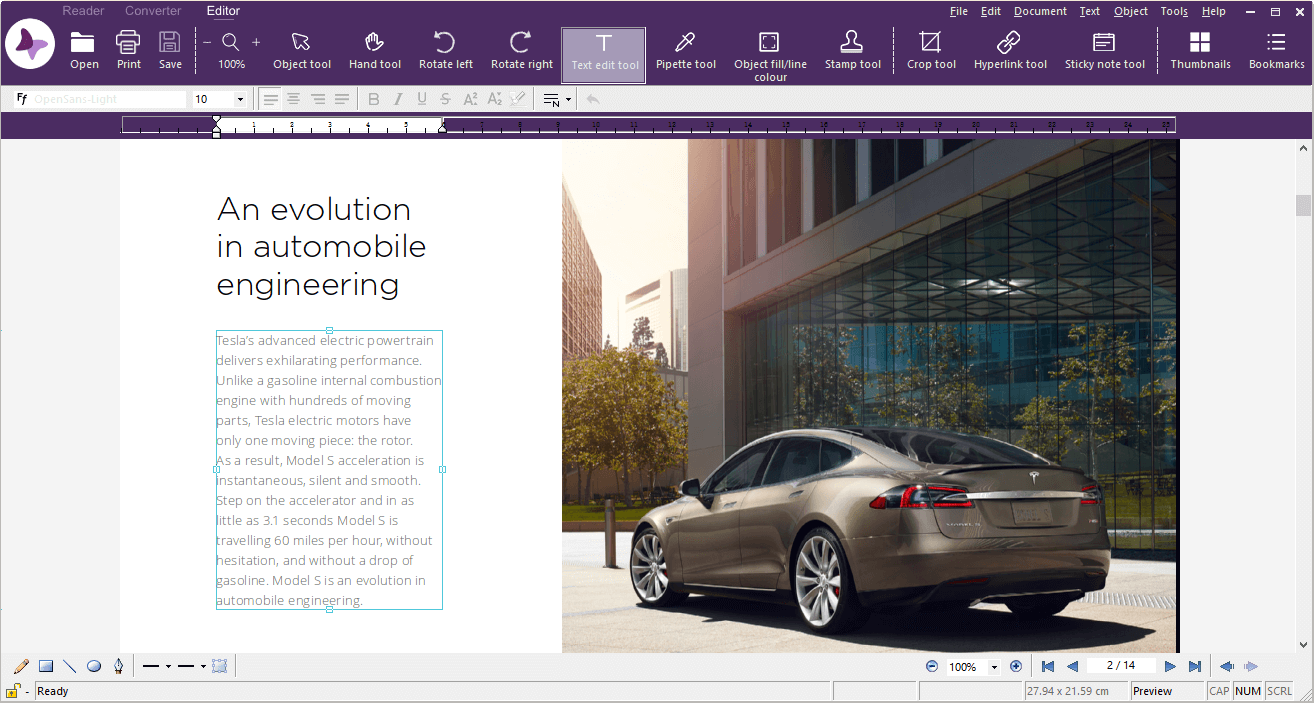Image resolution: width=1314 pixels, height=703 pixels.
Task: Select the Crop tool
Action: click(931, 50)
